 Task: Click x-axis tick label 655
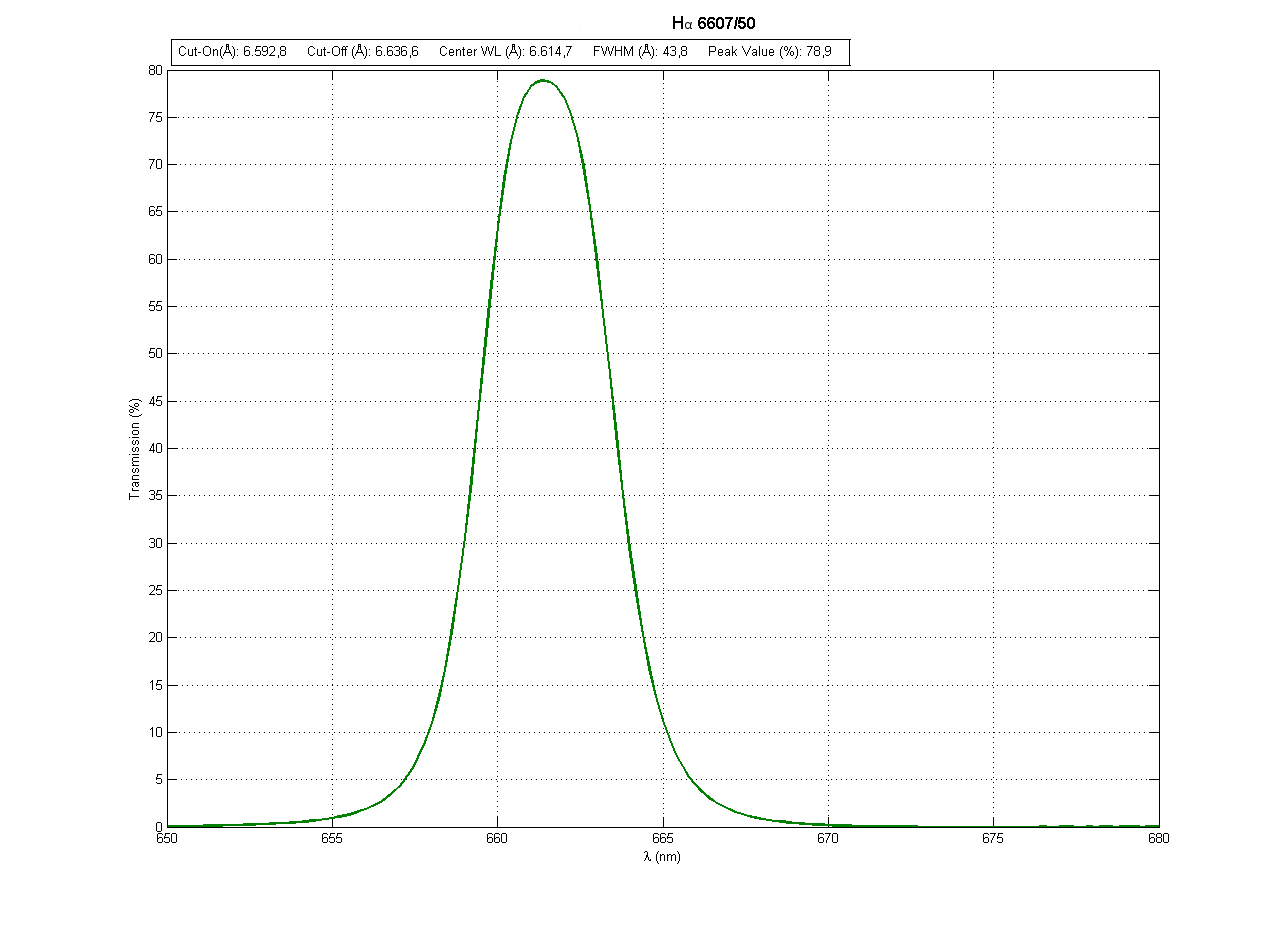332,841
